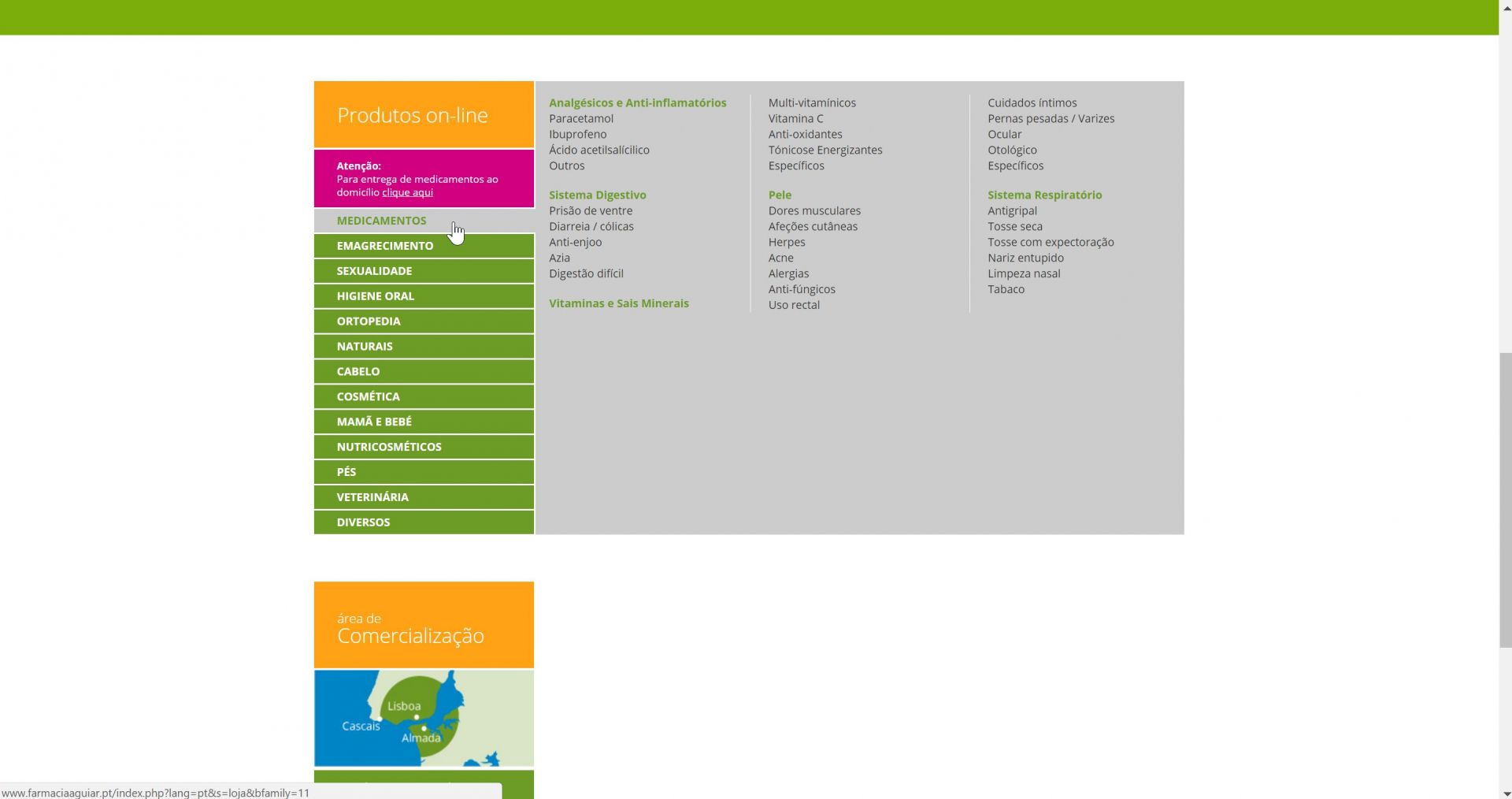Select the EMAGRECIMENTO menu item
The image size is (1512, 799).
pos(384,246)
